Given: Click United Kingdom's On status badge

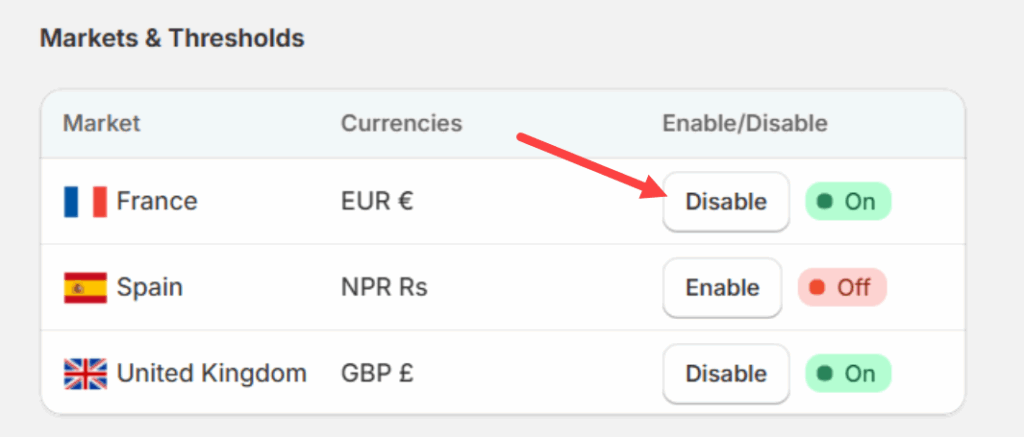Looking at the screenshot, I should 848,374.
